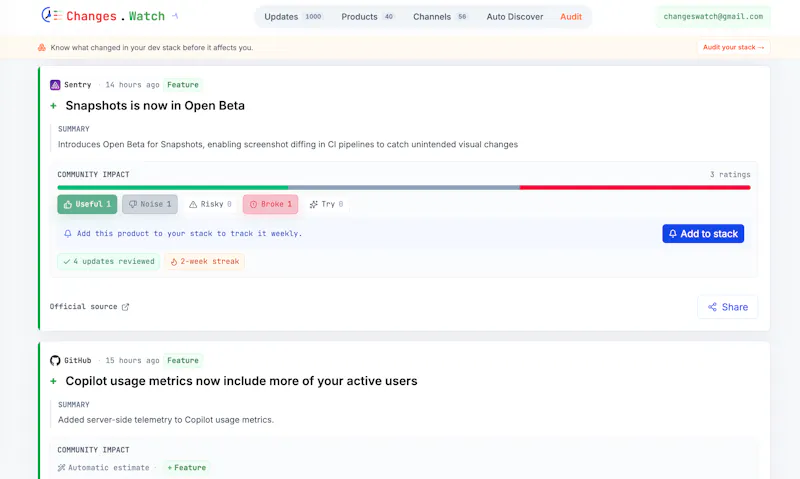The height and width of the screenshot is (479, 800).
Task: Click 'Added server-side telemetry to Copilot usage metrics.'
Action: 166,420
